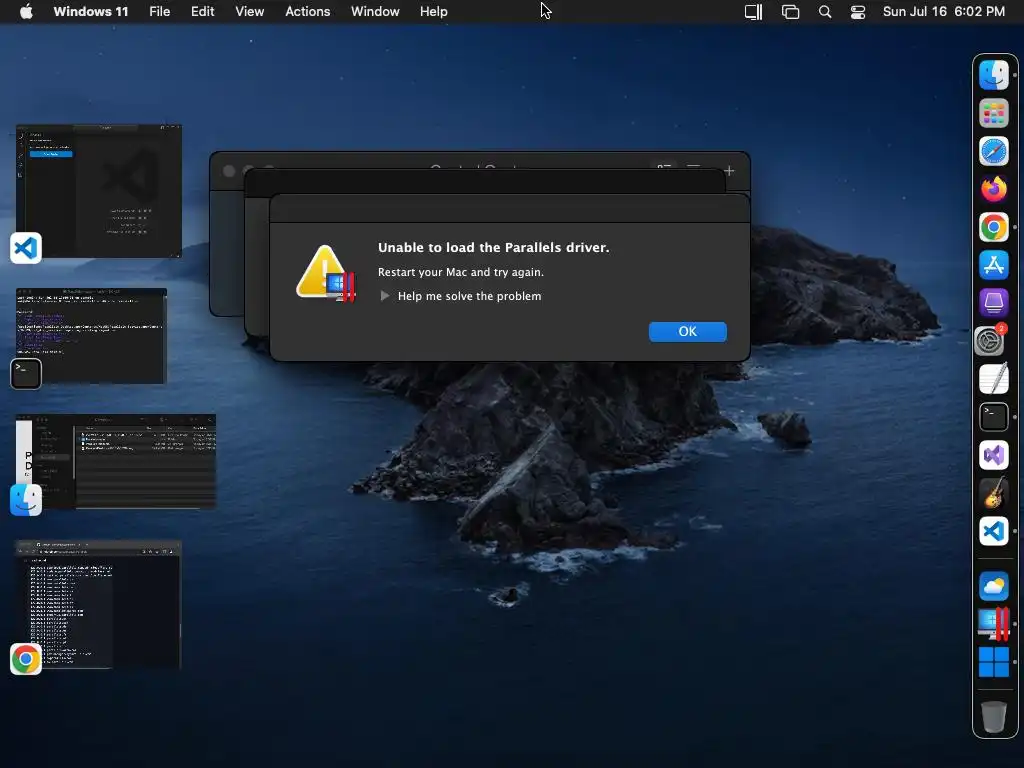Screen dimensions: 1024x768
Task: Click the Terminal app badge in Stage Manager
Action: point(25,374)
